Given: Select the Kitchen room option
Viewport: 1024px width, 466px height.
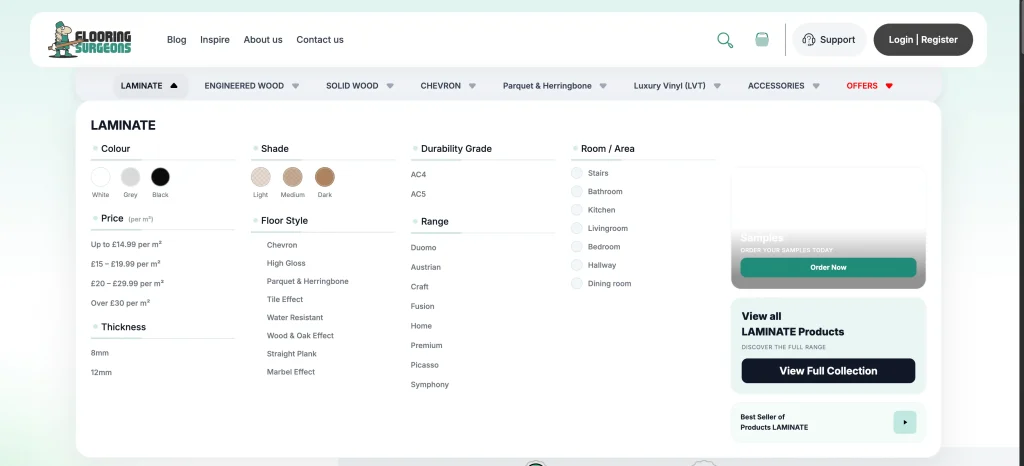Looking at the screenshot, I should (593, 210).
